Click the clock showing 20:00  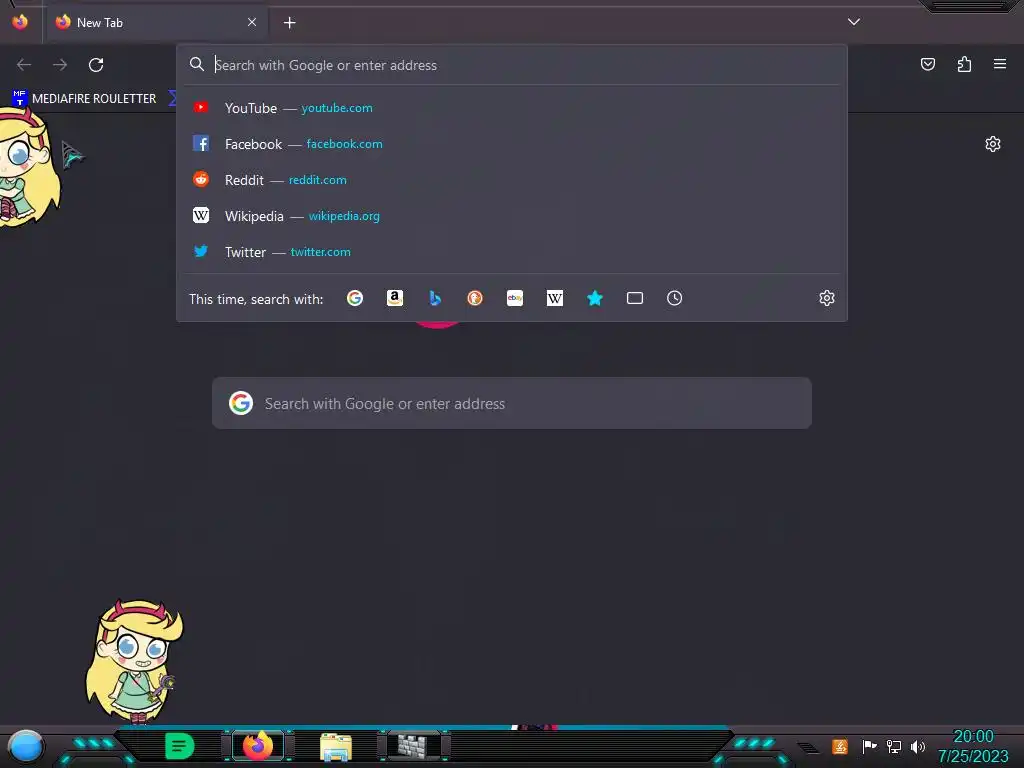pyautogui.click(x=973, y=737)
